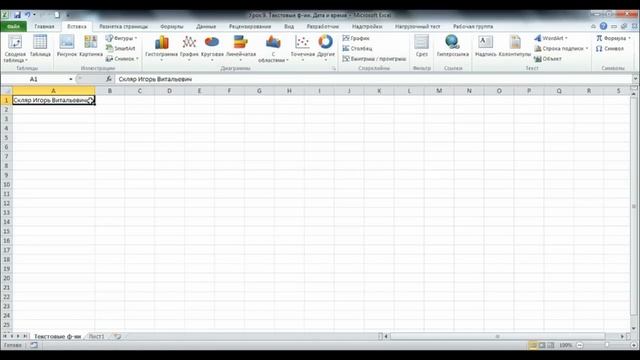The height and width of the screenshot is (360, 640).
Task: Adjust the zoom slider handle
Action: pos(607,345)
